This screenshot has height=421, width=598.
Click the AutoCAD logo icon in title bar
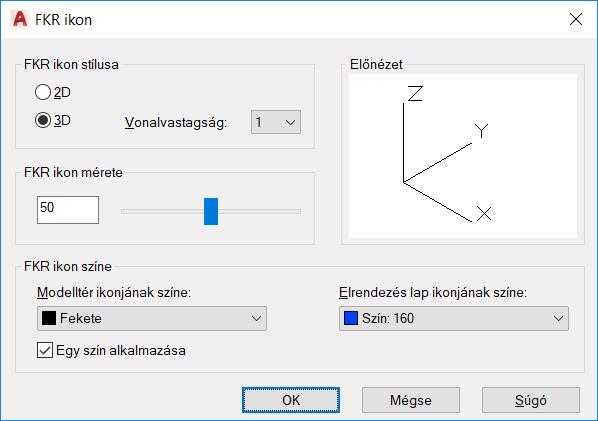click(x=20, y=19)
